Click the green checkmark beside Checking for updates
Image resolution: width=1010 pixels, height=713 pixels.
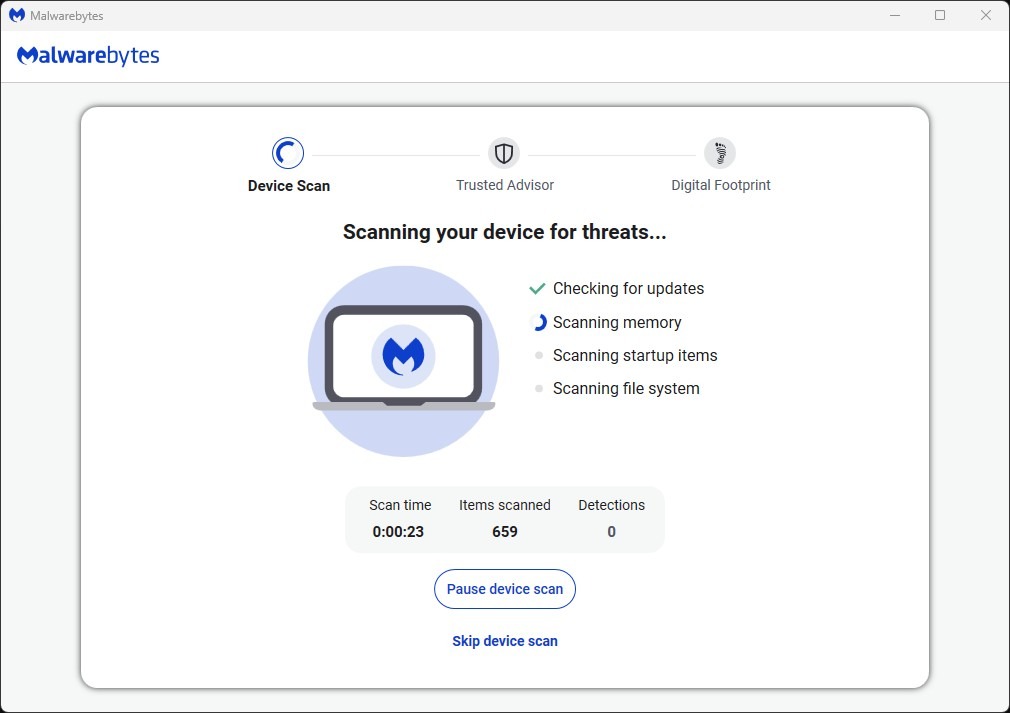point(538,289)
